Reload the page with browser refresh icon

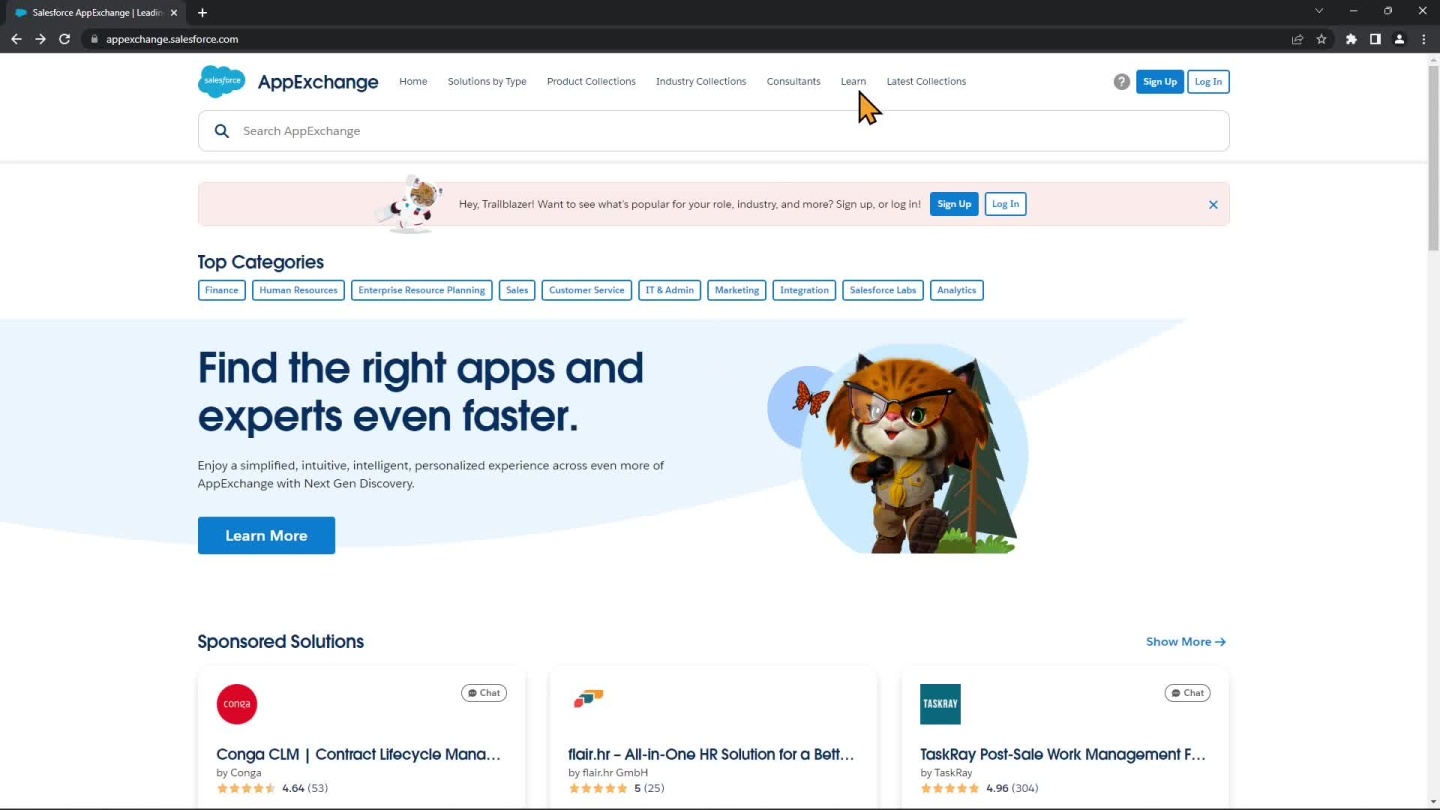(65, 39)
